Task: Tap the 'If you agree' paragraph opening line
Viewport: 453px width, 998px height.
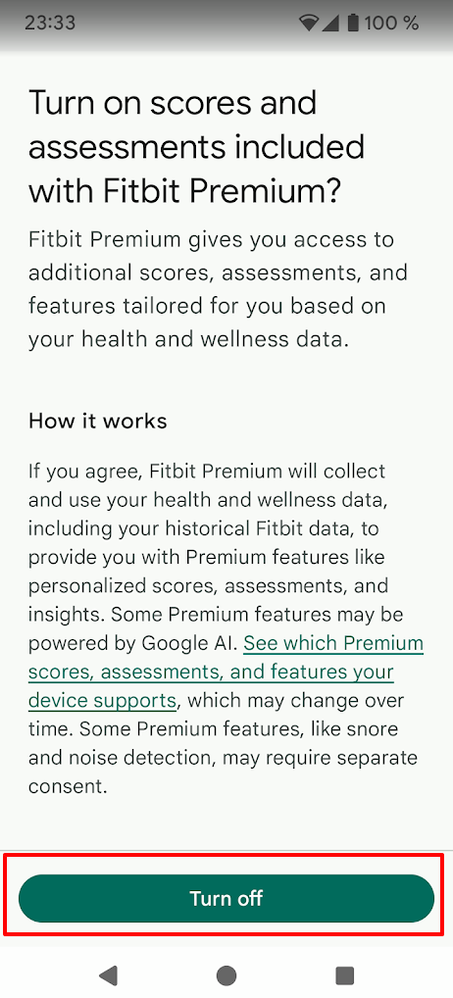Action: pyautogui.click(x=207, y=472)
